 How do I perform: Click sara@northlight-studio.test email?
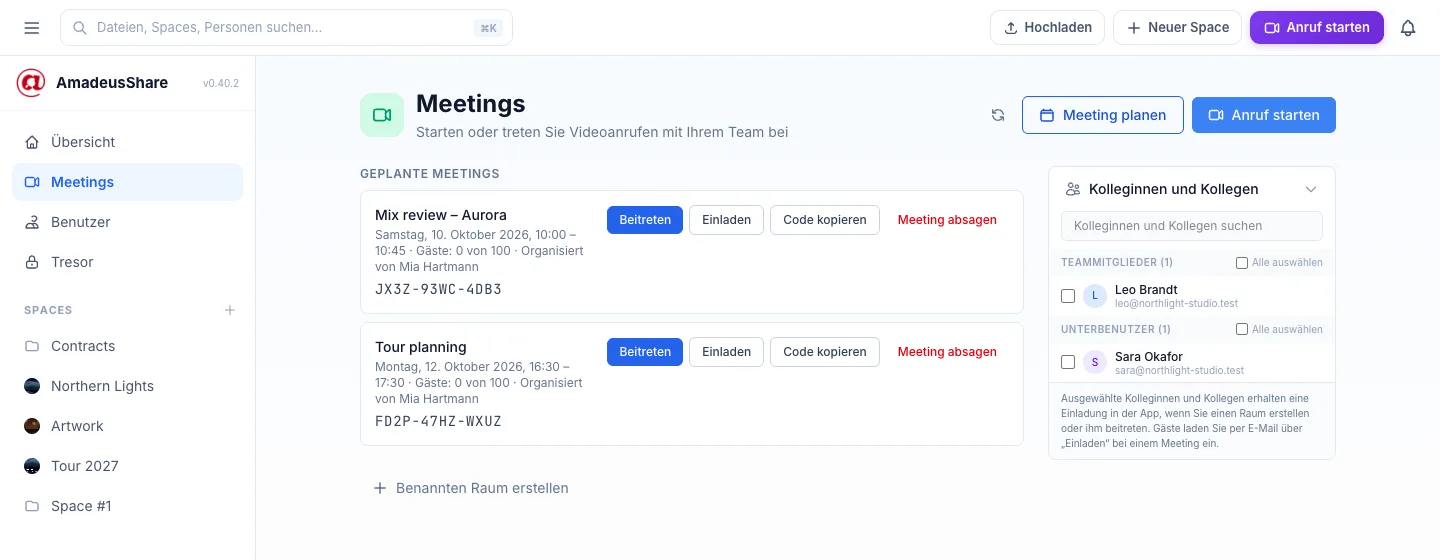click(x=1179, y=371)
